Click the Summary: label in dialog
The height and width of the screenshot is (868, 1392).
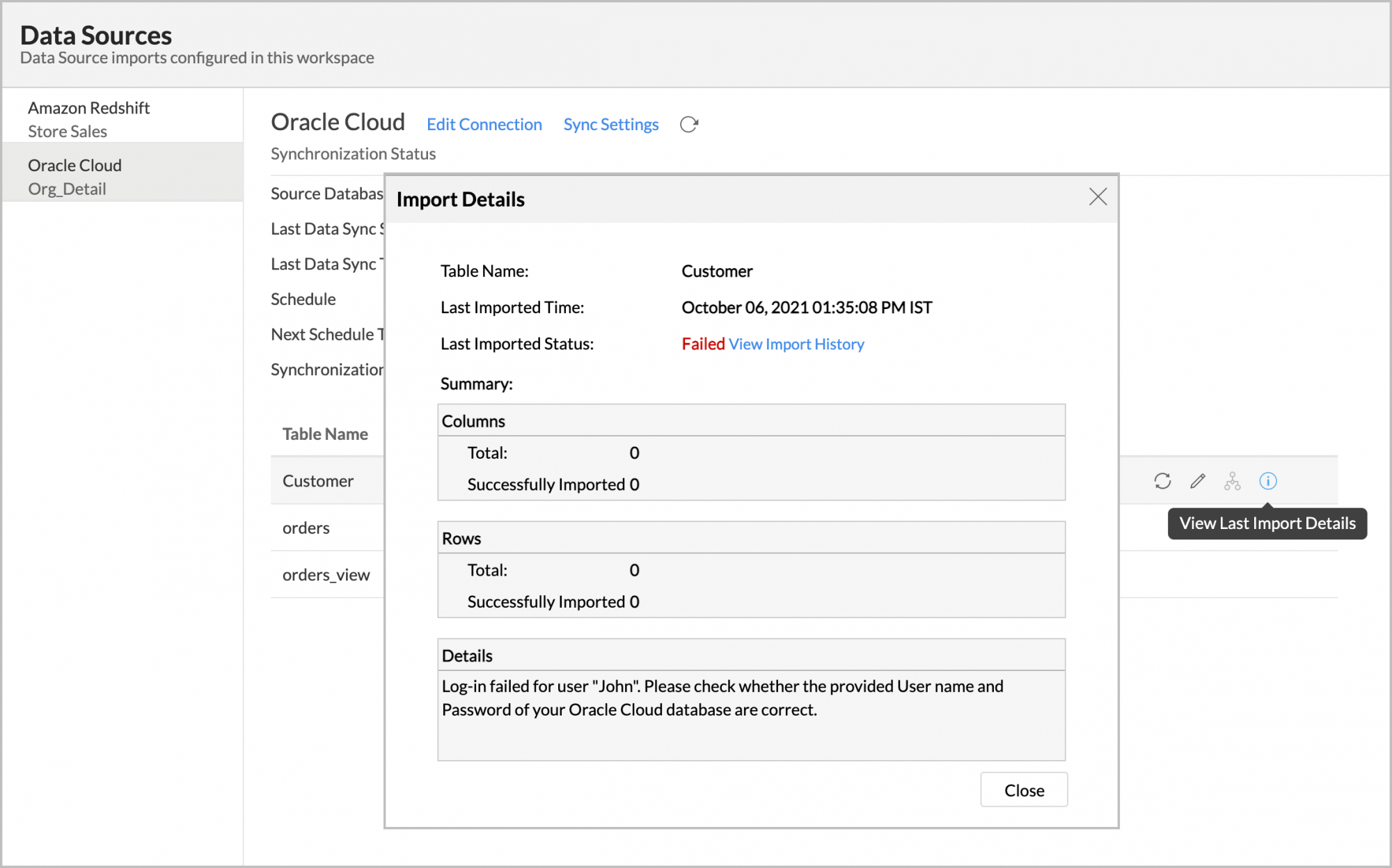[x=477, y=384]
